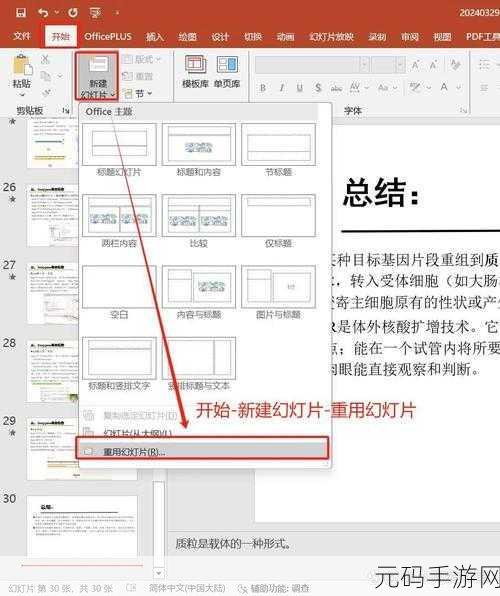This screenshot has height=596, width=500.
Task: Toggle Bold formatting
Action: pos(263,88)
